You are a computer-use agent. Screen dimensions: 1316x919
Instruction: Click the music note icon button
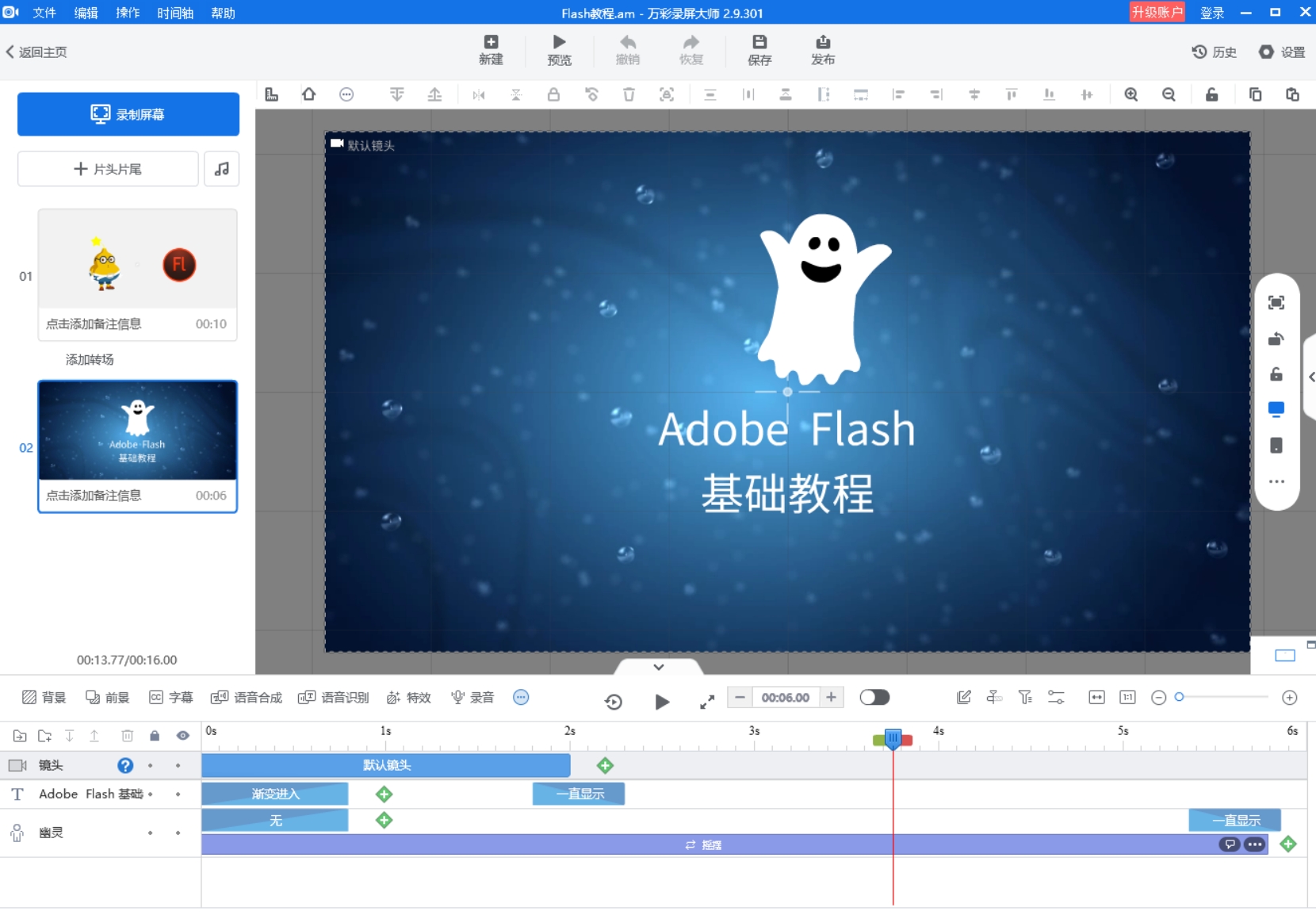point(222,169)
